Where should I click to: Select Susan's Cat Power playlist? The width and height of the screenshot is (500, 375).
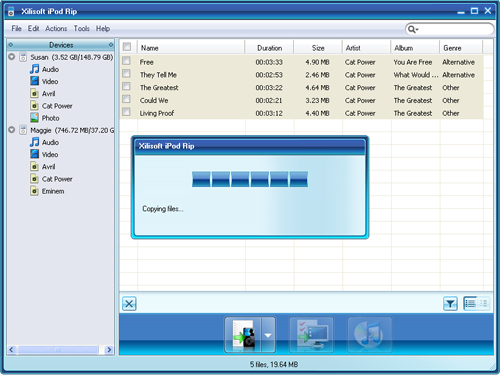pyautogui.click(x=51, y=106)
